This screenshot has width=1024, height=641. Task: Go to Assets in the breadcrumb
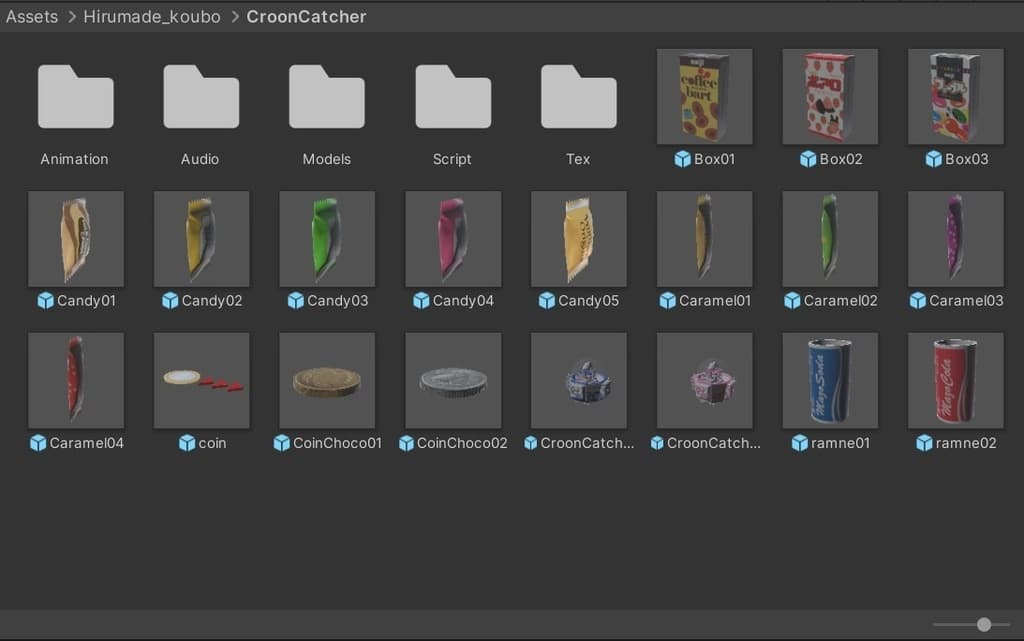tap(32, 16)
